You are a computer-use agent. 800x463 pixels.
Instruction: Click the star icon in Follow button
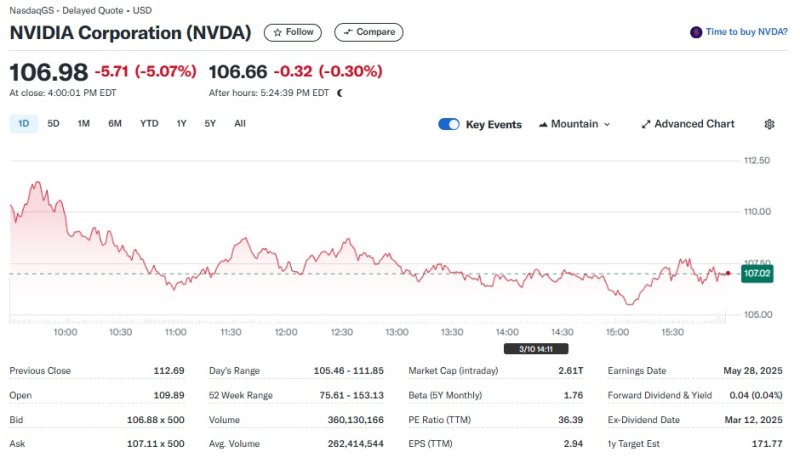pyautogui.click(x=278, y=32)
